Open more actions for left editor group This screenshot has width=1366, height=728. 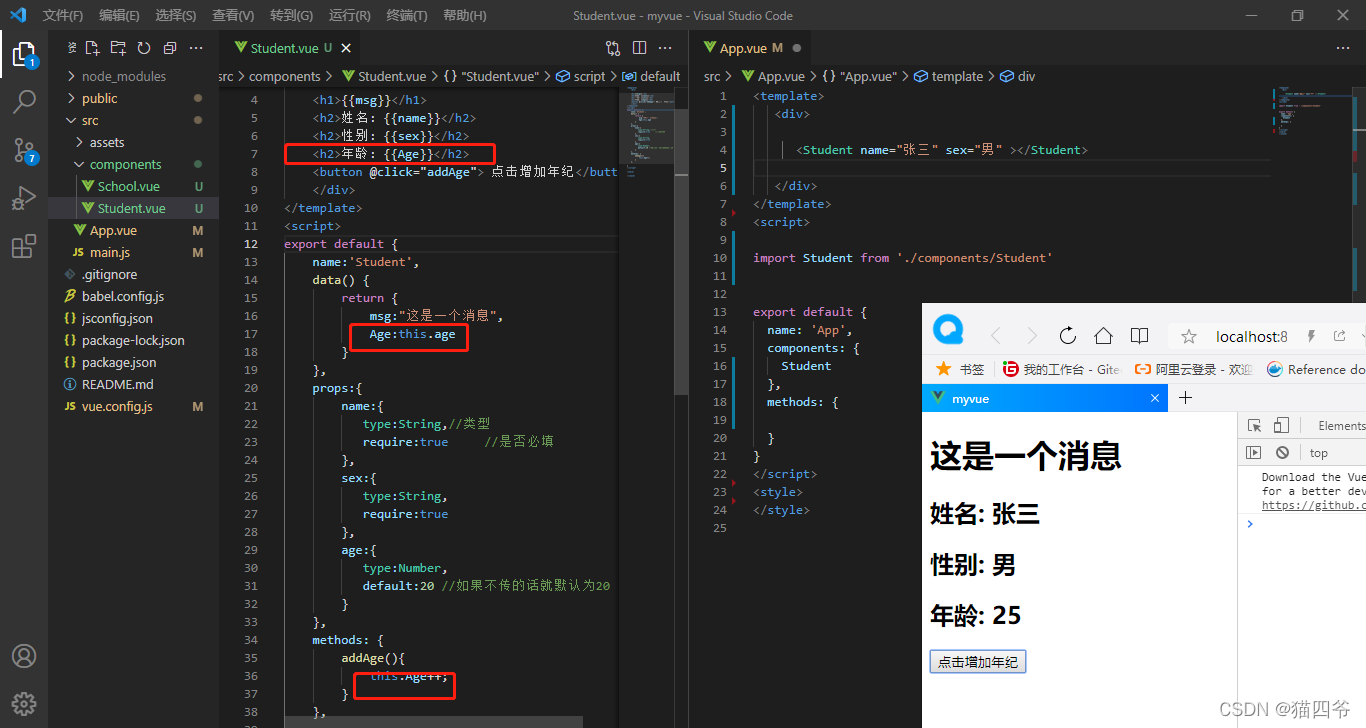tap(665, 48)
